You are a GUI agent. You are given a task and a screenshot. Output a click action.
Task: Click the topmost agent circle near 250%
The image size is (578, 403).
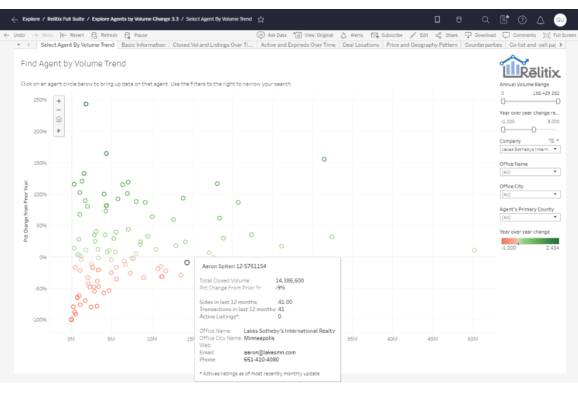[x=86, y=104]
